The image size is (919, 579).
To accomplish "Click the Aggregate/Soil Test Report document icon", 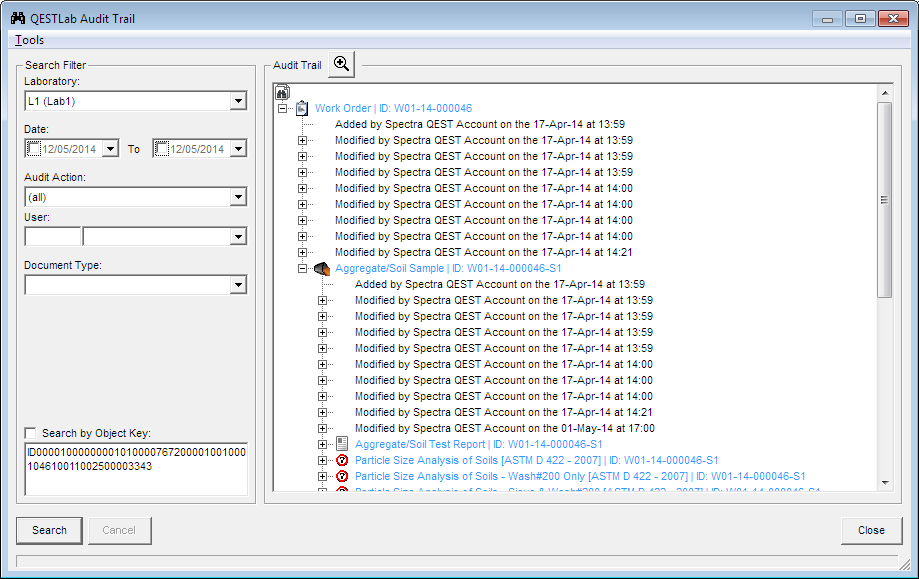I will (x=342, y=444).
